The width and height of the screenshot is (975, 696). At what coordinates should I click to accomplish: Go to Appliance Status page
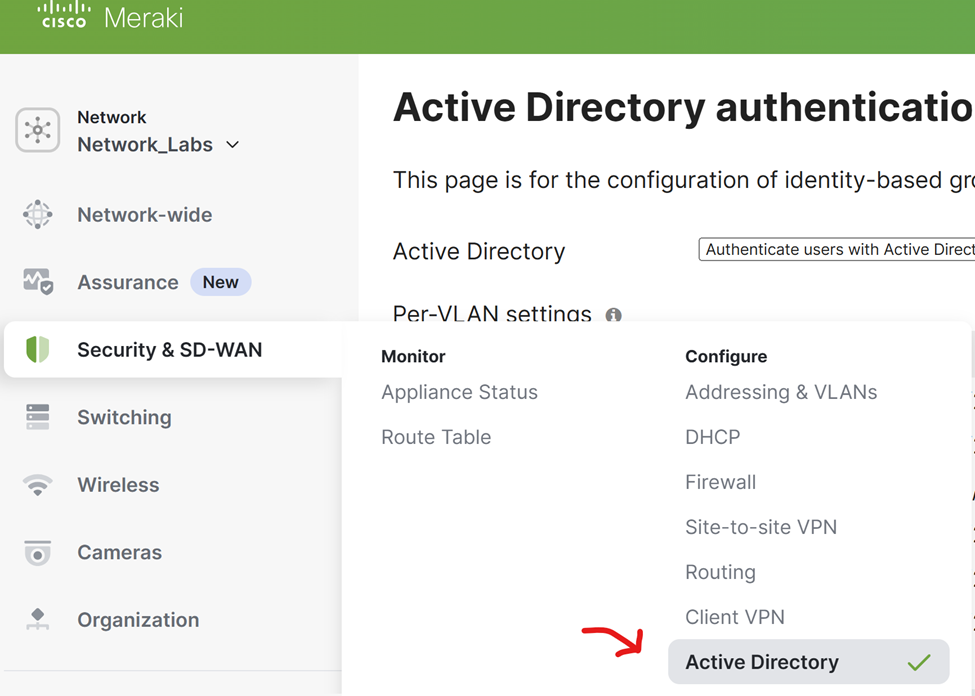click(x=460, y=392)
